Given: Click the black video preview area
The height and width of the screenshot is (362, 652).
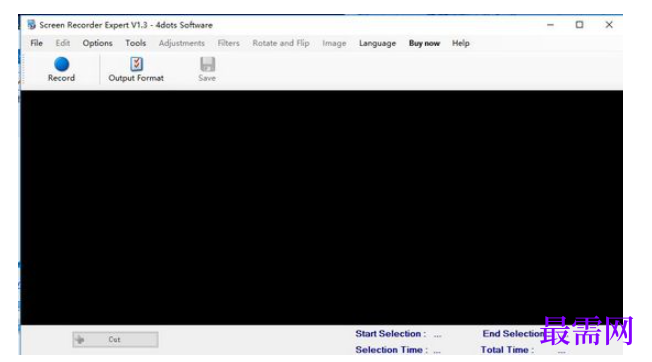Looking at the screenshot, I should (321, 207).
